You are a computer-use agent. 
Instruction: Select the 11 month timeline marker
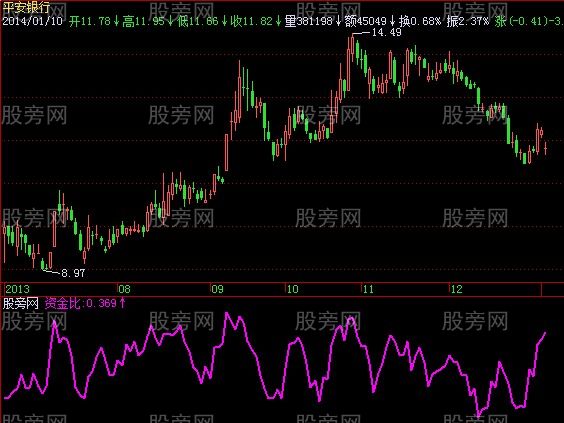(368, 289)
